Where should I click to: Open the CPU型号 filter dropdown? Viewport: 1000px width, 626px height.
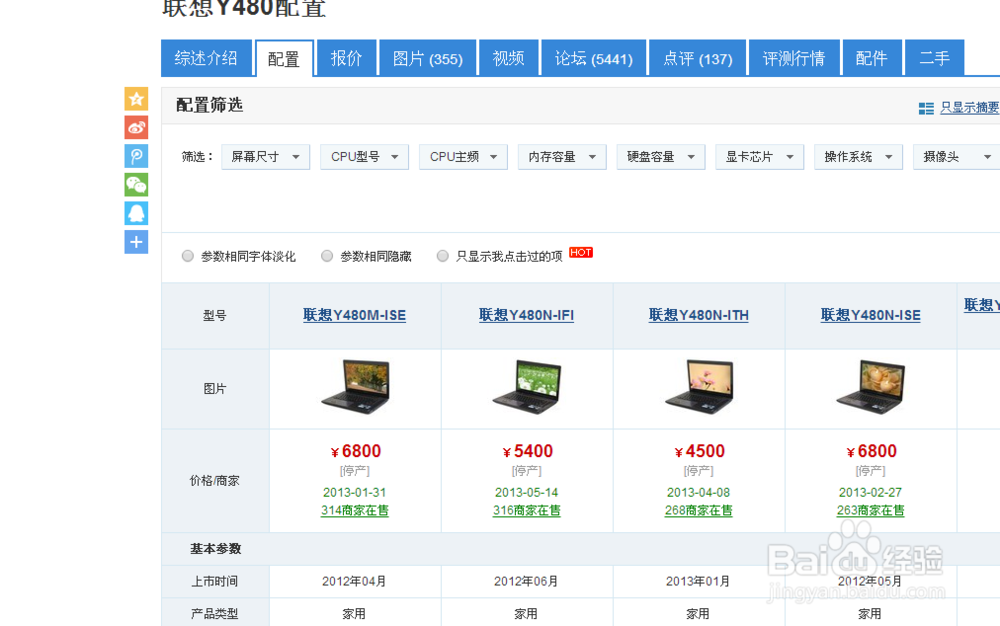click(x=364, y=157)
